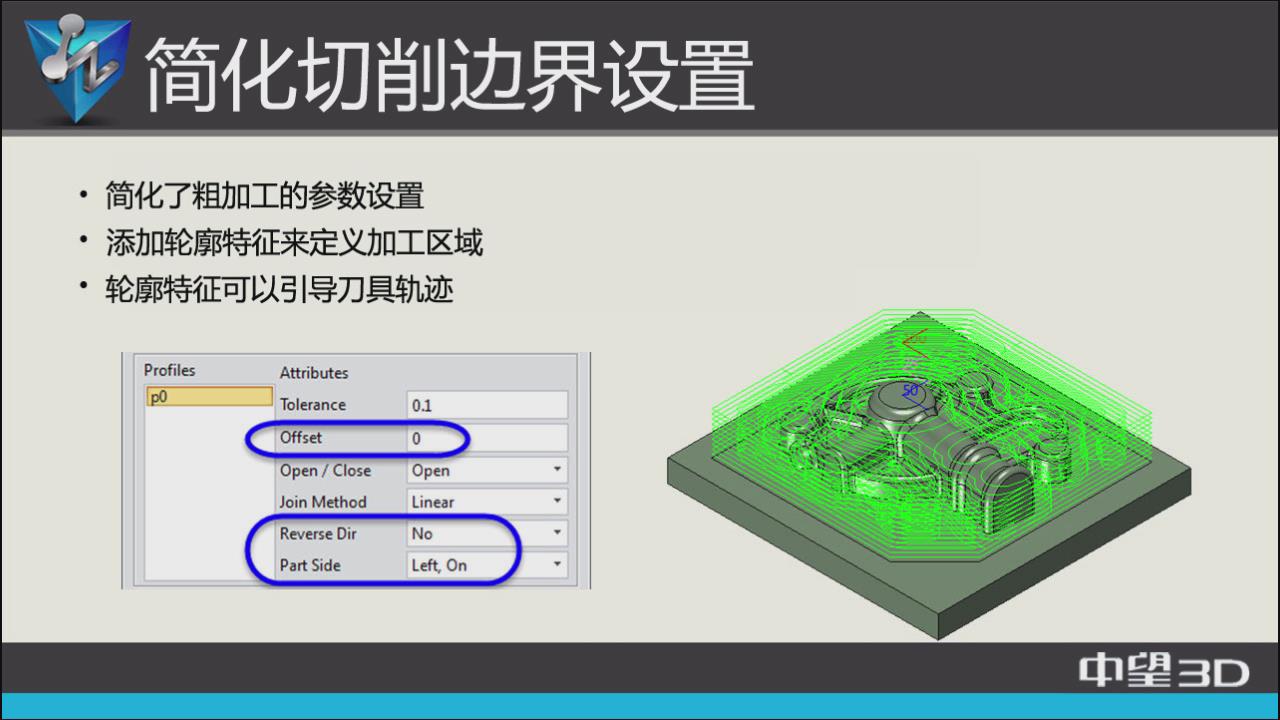Expand the Open / Close dropdown
This screenshot has height=720, width=1280.
557,470
